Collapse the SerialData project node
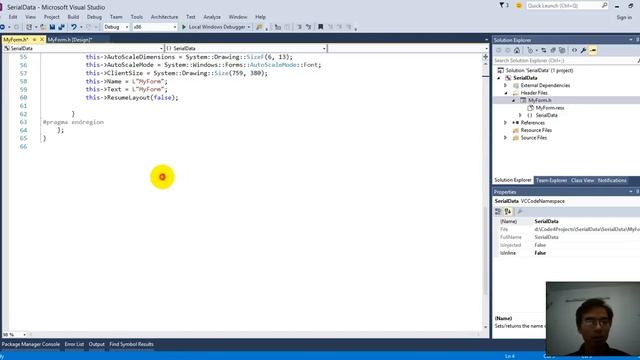Screen dimensions: 640x360 [498, 78]
